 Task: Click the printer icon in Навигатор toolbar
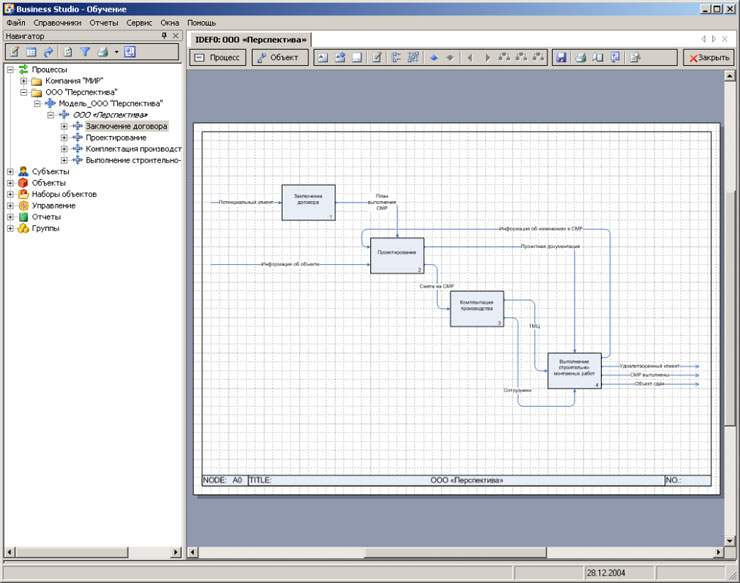click(x=102, y=52)
